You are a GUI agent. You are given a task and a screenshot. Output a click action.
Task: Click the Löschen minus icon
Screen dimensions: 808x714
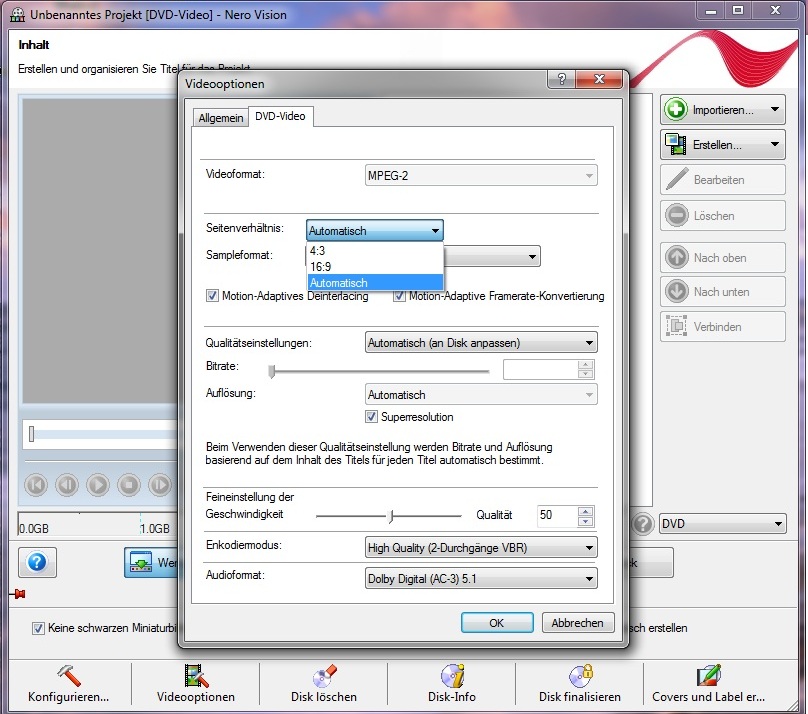pyautogui.click(x=677, y=215)
